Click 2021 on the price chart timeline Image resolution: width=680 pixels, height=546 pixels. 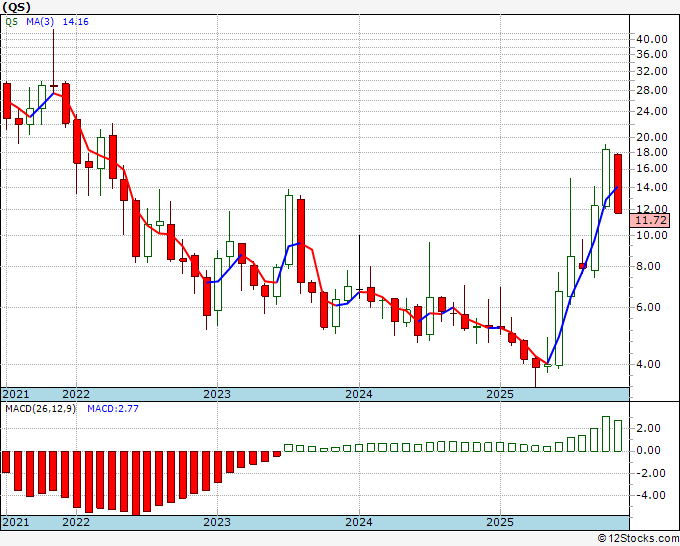16,394
